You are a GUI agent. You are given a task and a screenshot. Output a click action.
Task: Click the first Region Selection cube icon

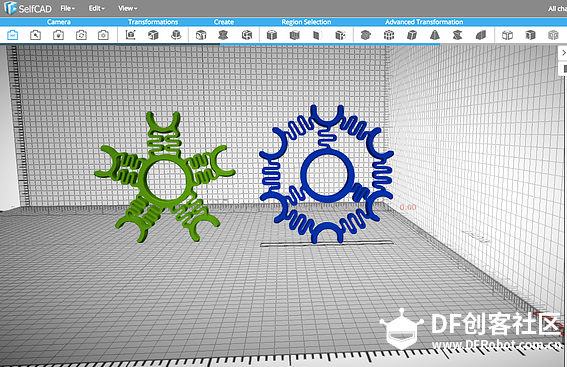click(x=272, y=35)
